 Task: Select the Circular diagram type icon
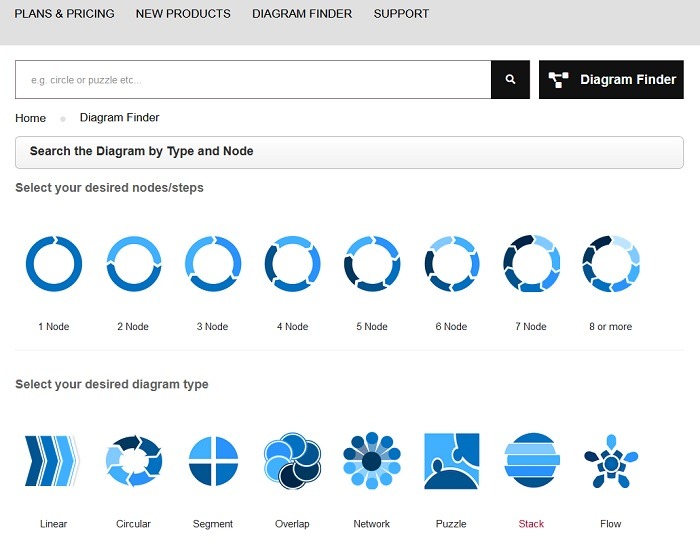point(133,461)
